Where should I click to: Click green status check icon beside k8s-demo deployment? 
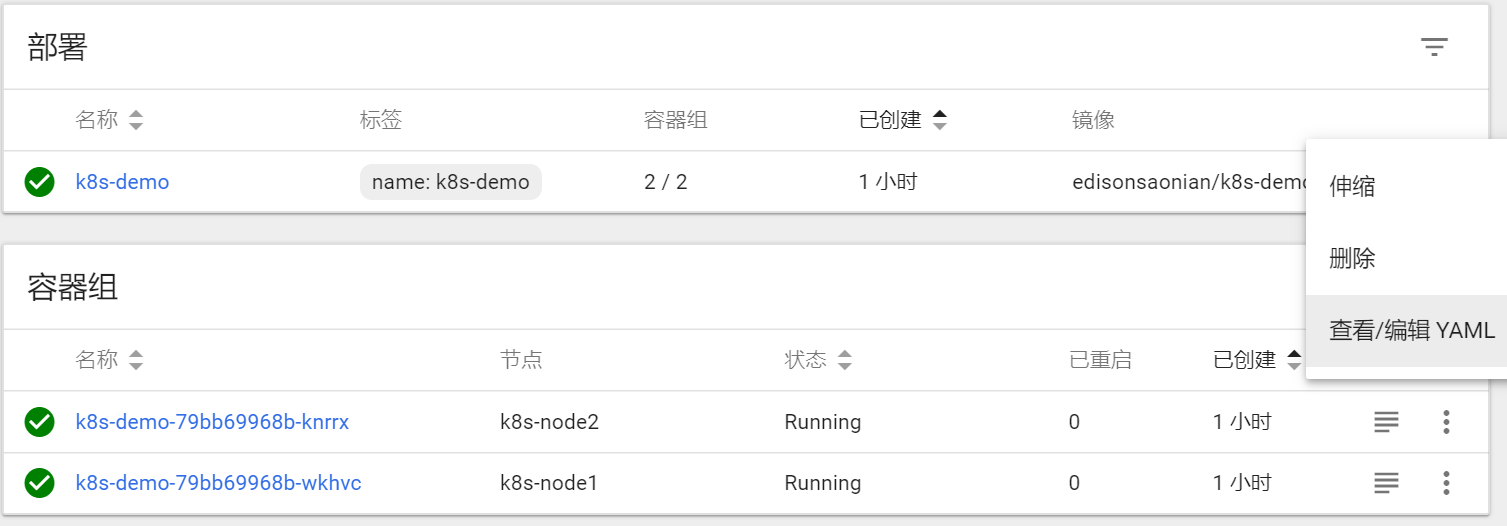point(39,182)
